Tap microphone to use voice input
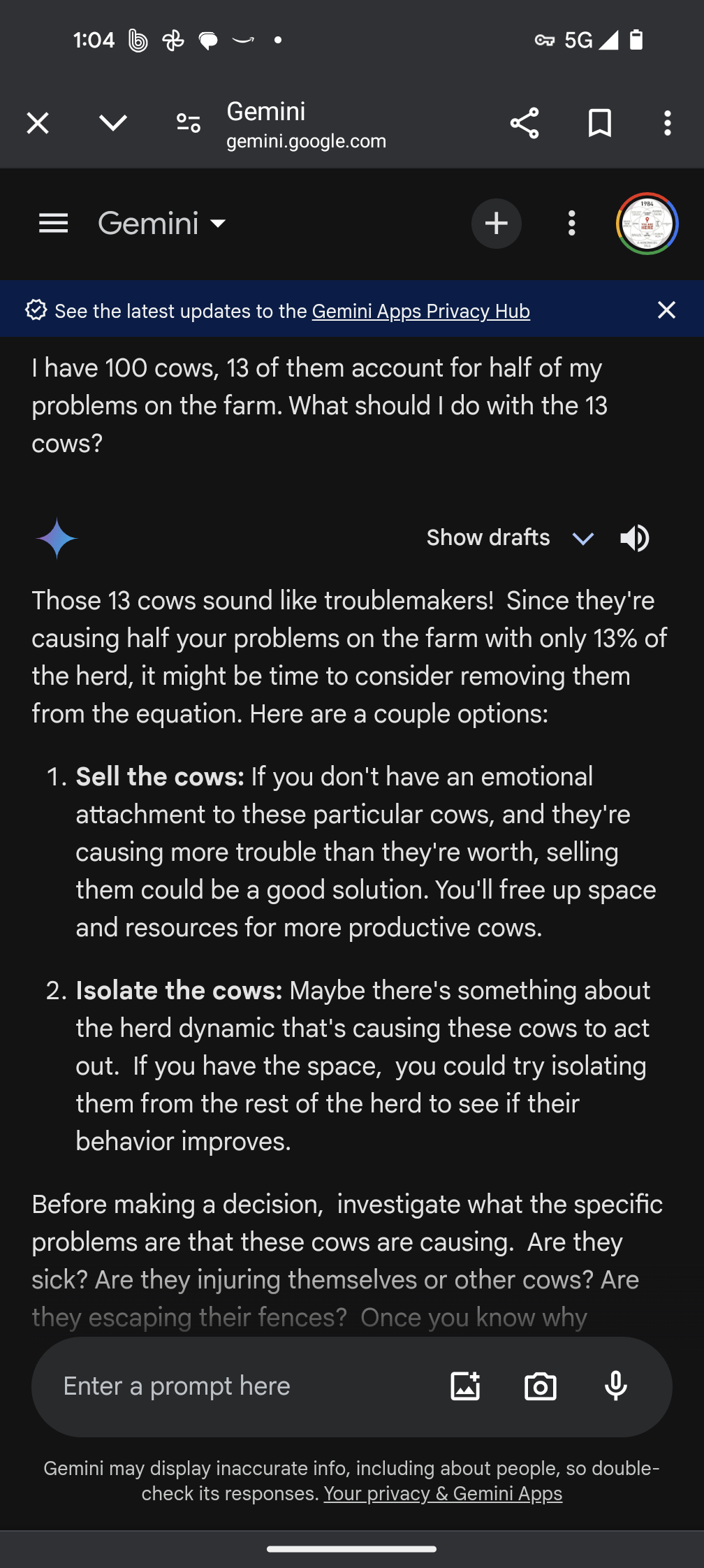 tap(615, 1386)
